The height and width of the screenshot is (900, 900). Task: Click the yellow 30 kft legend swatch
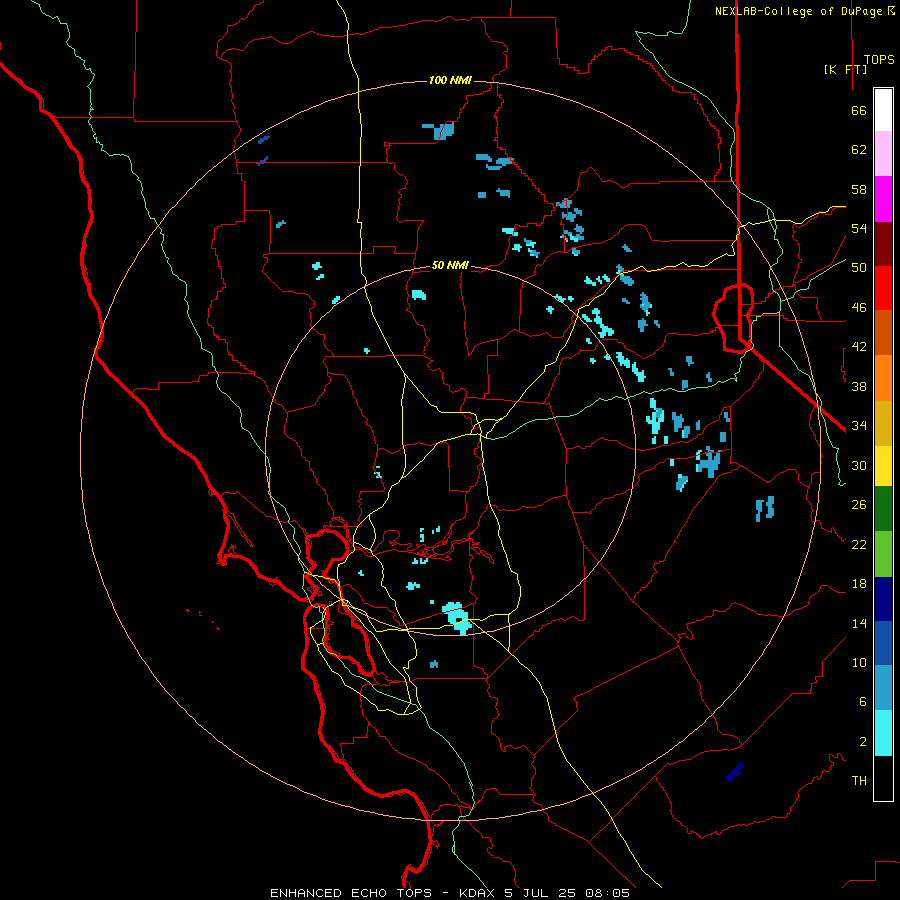(883, 466)
